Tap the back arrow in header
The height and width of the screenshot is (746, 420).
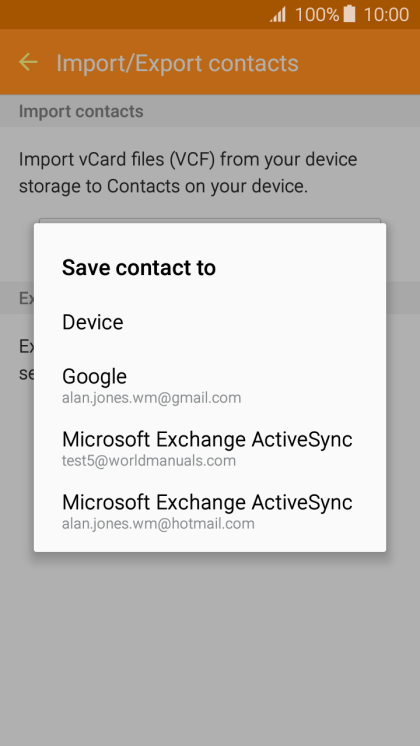pyautogui.click(x=28, y=62)
